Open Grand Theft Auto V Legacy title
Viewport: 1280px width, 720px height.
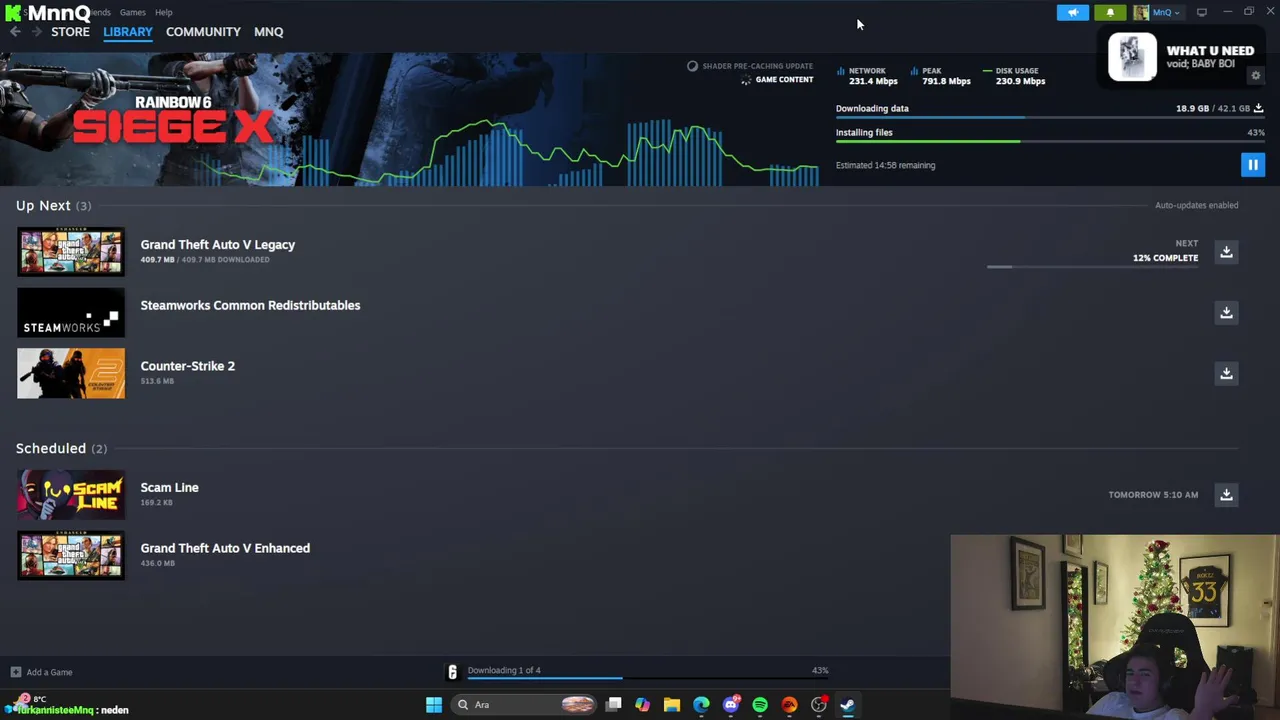point(217,244)
